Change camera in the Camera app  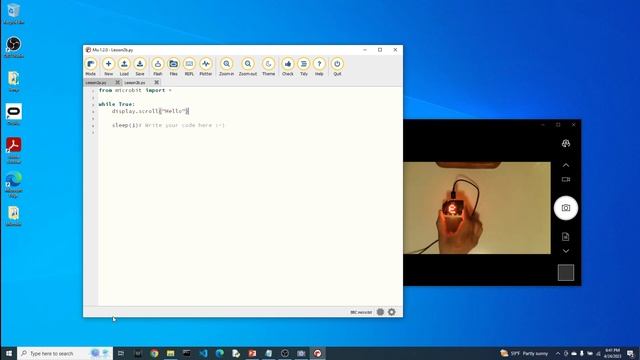coord(566,143)
